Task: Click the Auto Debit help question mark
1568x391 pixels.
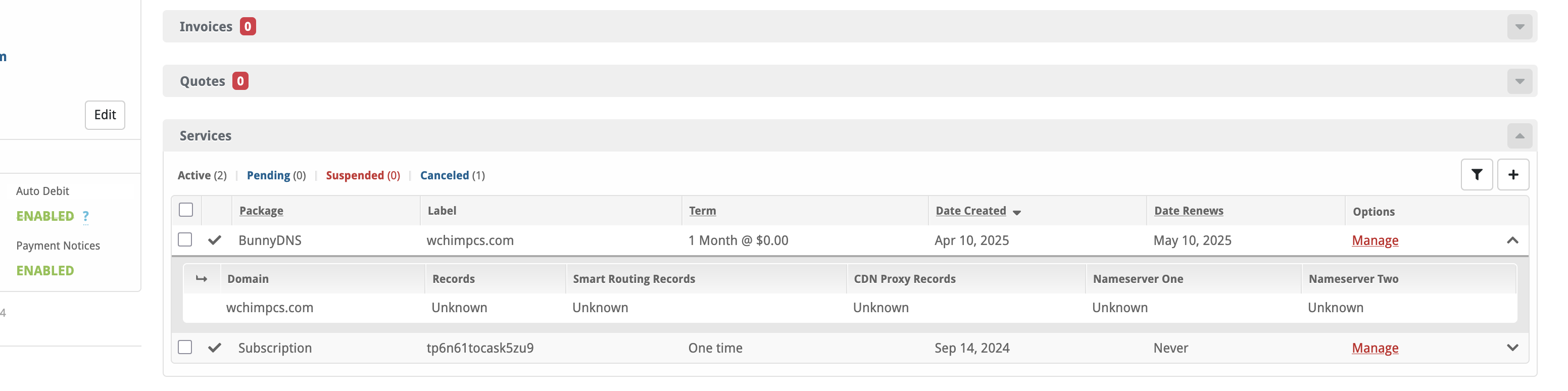Action: (x=86, y=216)
